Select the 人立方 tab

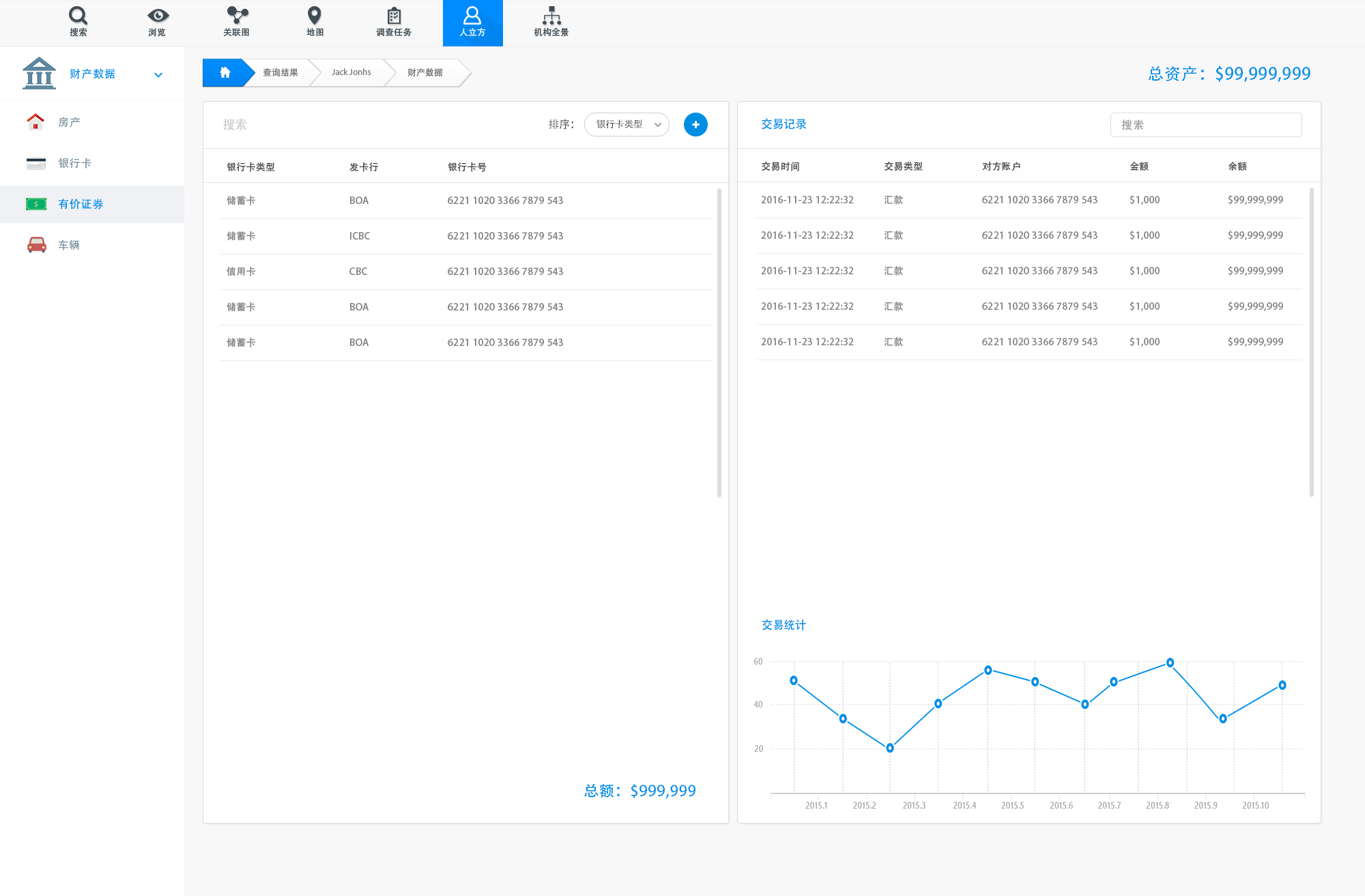(x=472, y=23)
